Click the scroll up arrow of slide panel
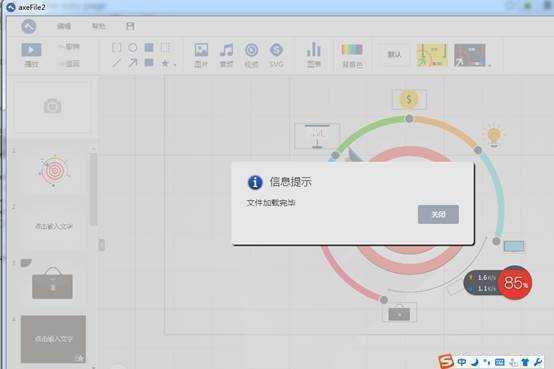 (x=93, y=148)
